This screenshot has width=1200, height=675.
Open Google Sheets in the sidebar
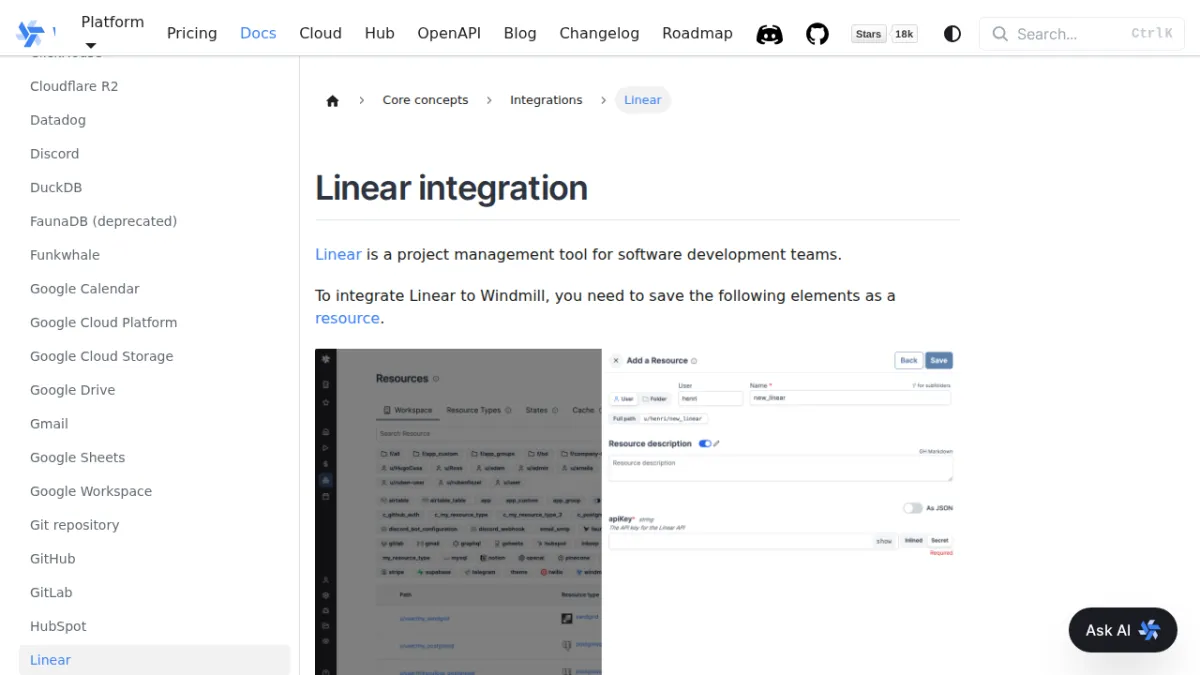(x=77, y=457)
